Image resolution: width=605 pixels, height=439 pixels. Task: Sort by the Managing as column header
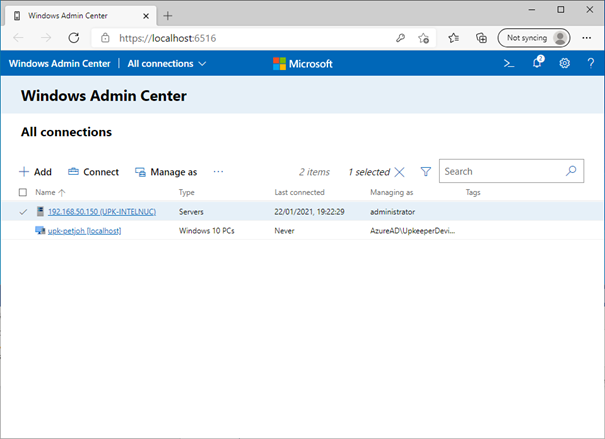pos(392,192)
